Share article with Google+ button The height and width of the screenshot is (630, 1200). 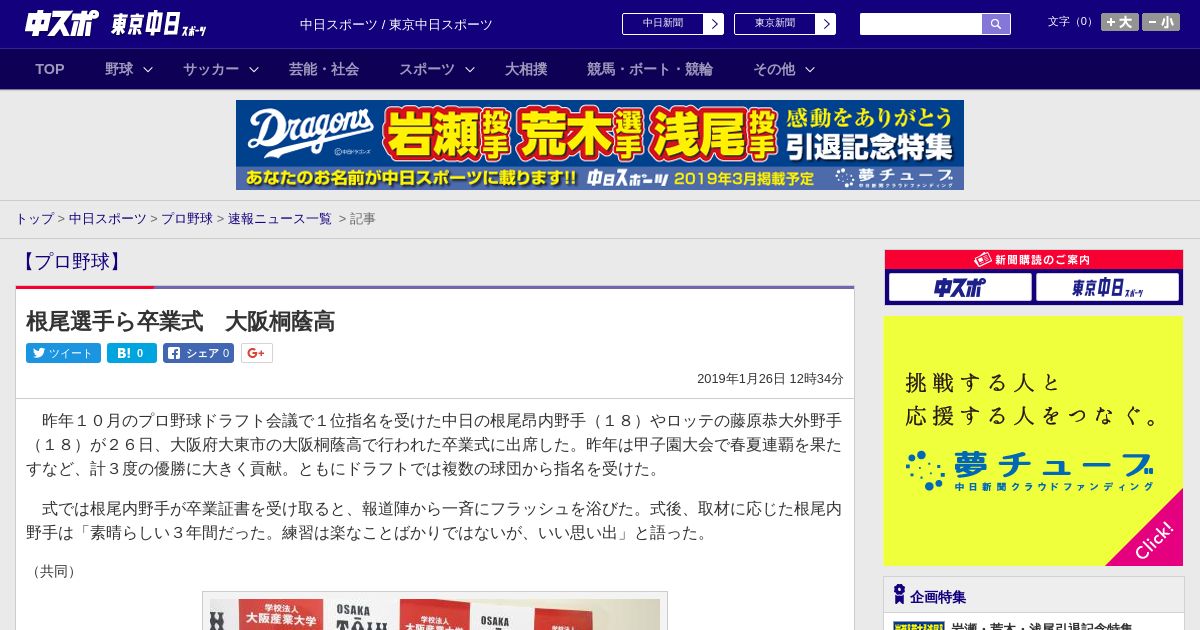point(256,353)
